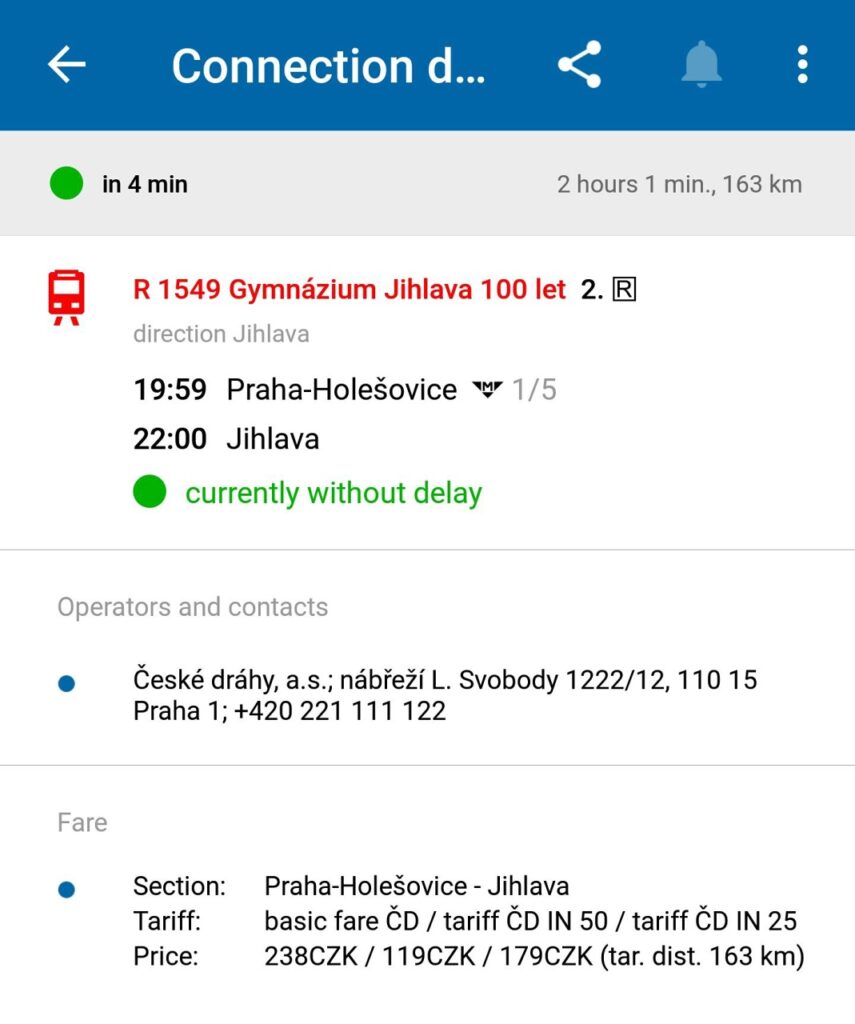This screenshot has width=855, height=1024.
Task: Select the Jihlava arrival station
Action: click(x=272, y=439)
